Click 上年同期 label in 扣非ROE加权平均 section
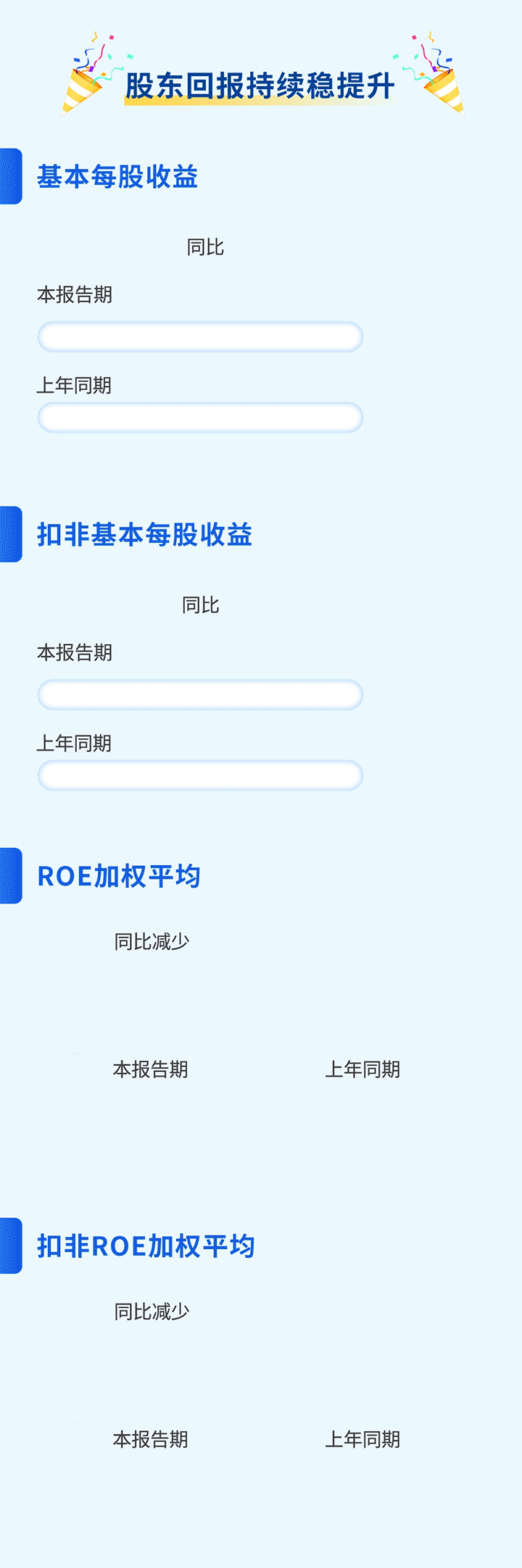 click(x=362, y=1439)
